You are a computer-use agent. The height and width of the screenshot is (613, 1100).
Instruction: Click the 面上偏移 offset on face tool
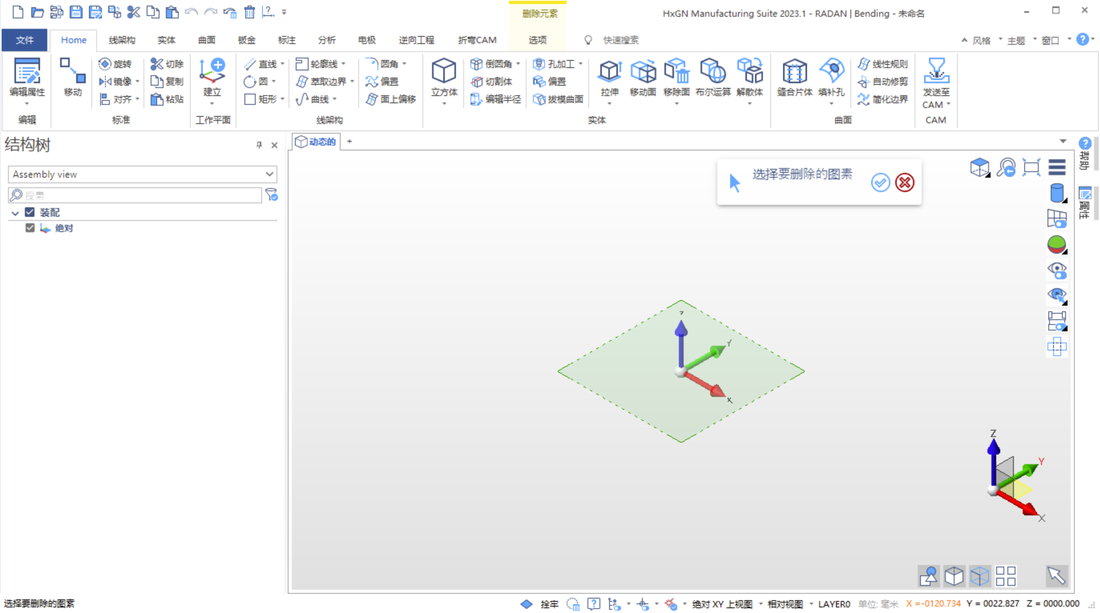point(391,99)
